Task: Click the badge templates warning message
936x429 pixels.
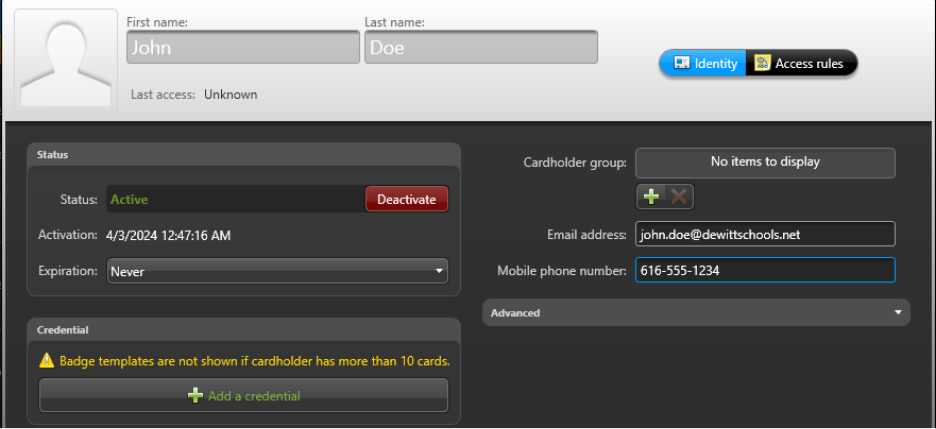Action: tap(255, 361)
